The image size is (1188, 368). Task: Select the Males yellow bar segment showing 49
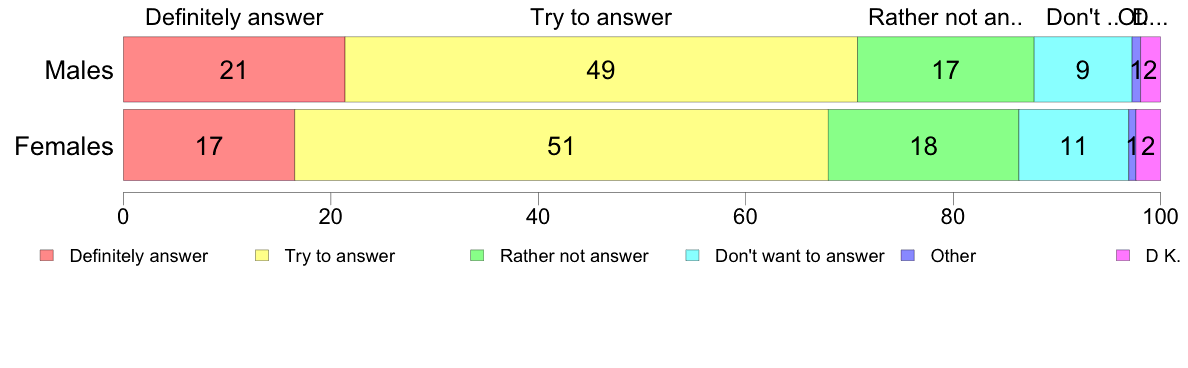pyautogui.click(x=601, y=69)
